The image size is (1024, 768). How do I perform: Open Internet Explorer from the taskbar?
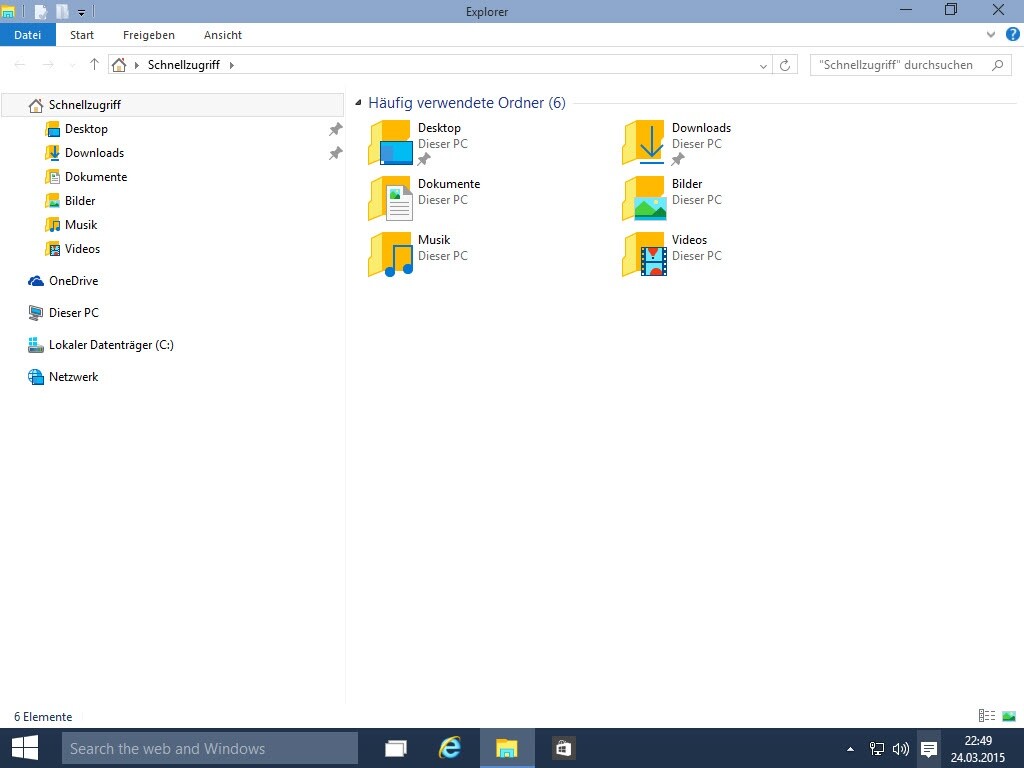[451, 748]
